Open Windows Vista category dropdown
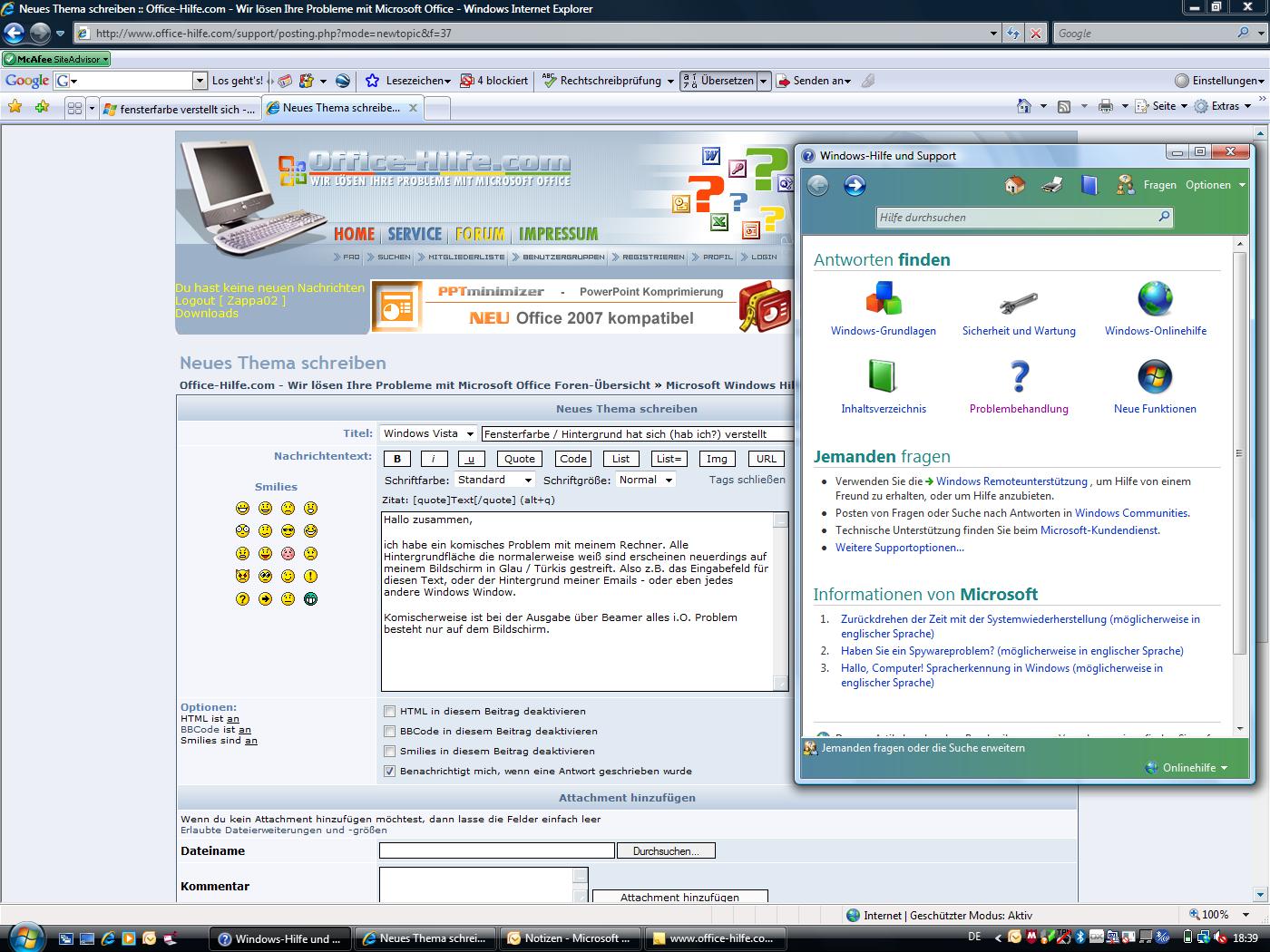 427,433
